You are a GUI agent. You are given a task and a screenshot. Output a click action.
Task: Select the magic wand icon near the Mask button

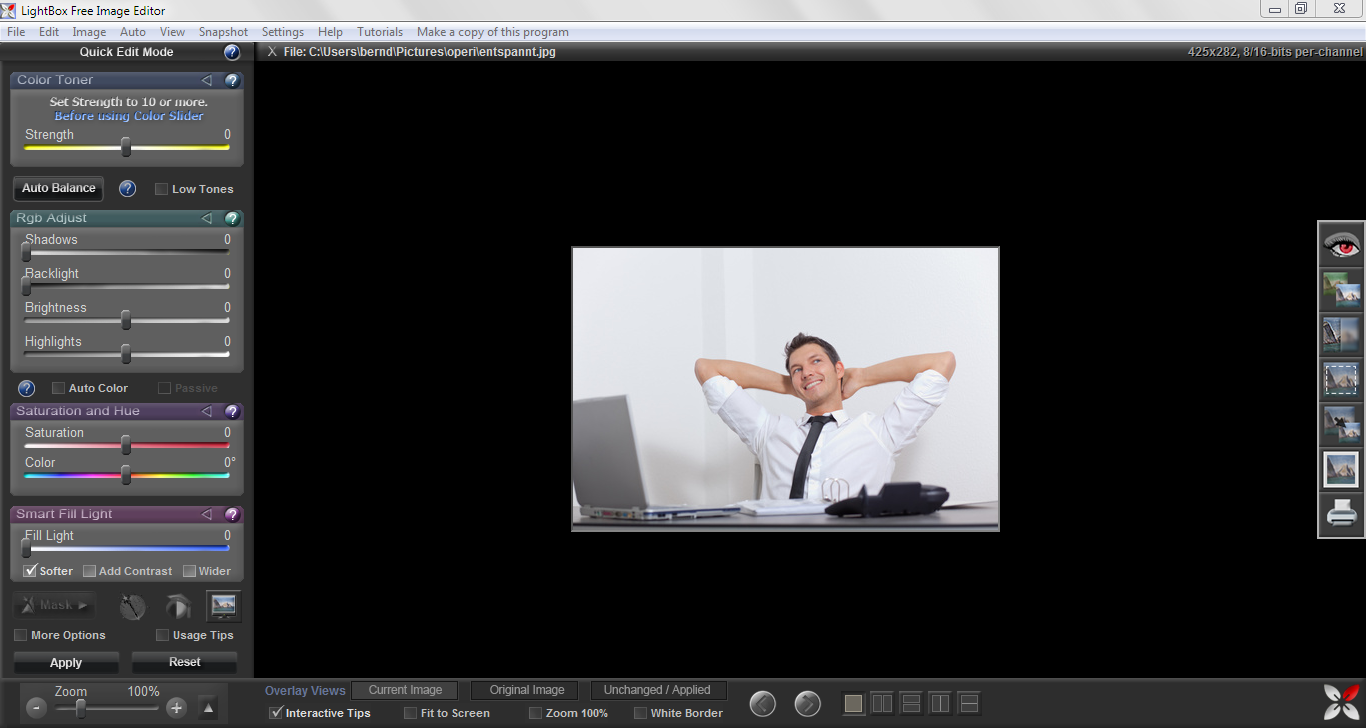pos(130,605)
